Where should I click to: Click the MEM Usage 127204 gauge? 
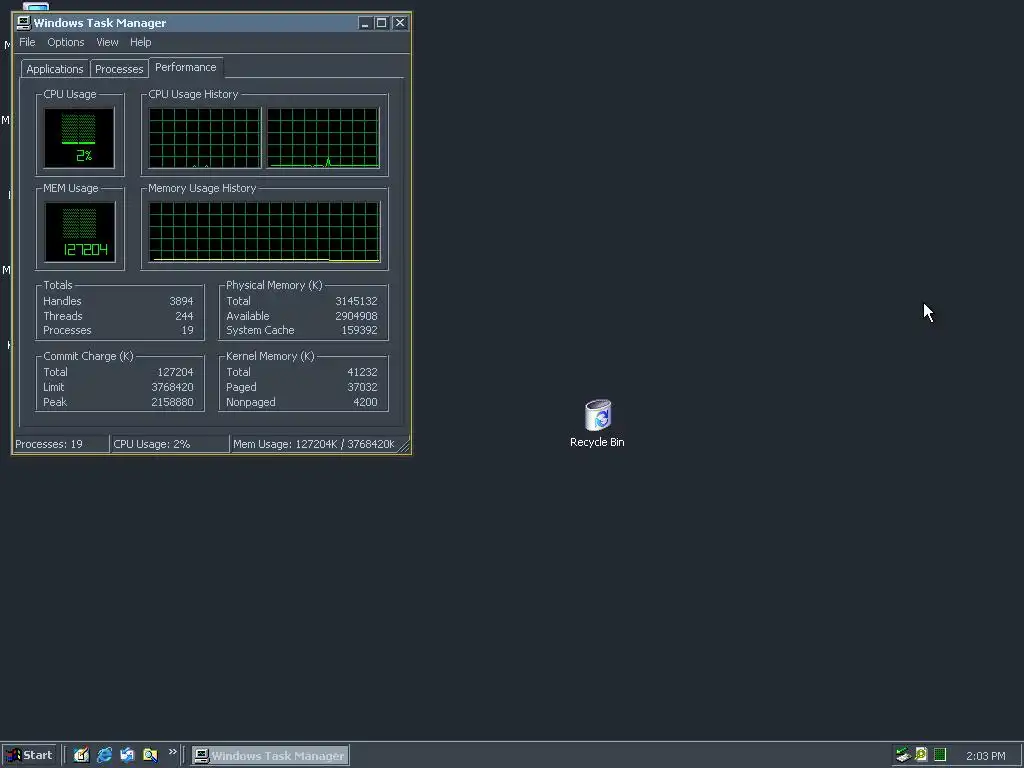click(x=80, y=232)
